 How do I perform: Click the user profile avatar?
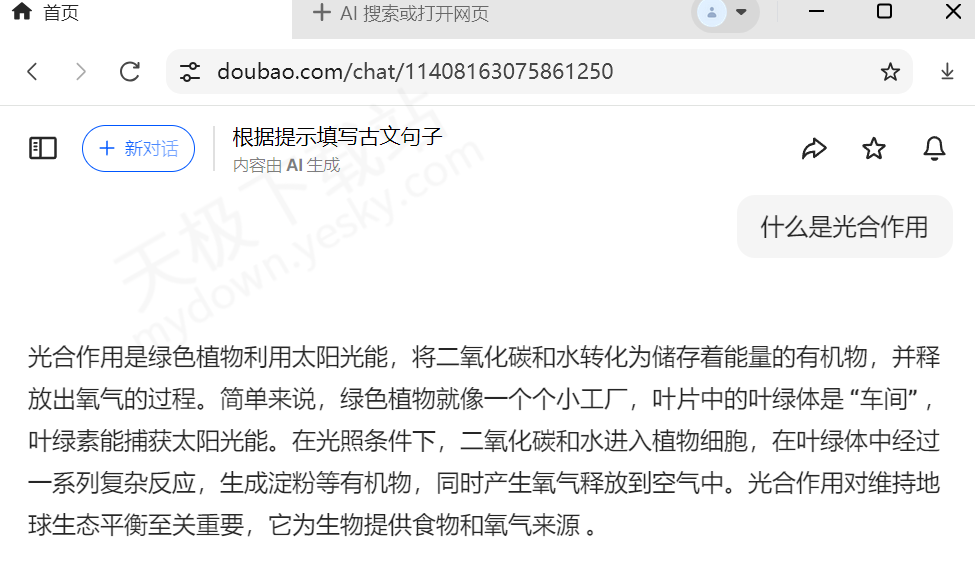[712, 12]
